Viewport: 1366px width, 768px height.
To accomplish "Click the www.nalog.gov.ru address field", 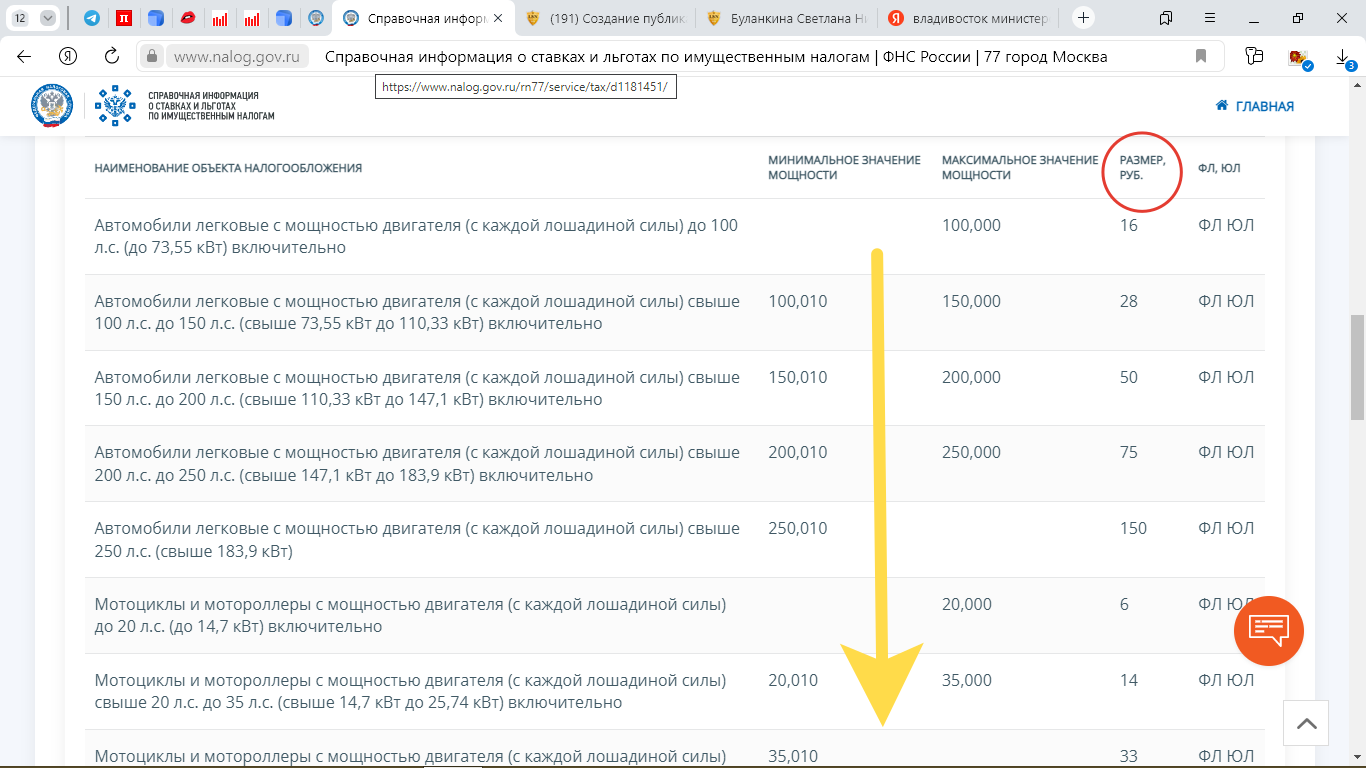I will (236, 56).
